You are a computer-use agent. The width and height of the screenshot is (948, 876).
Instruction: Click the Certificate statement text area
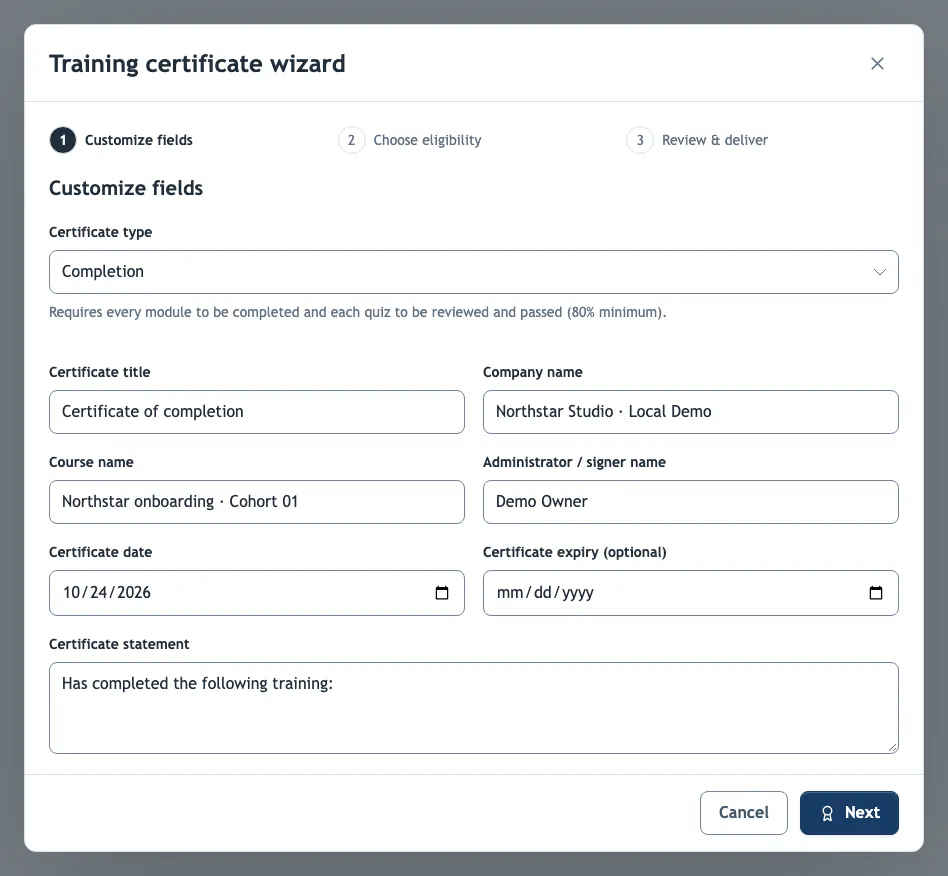473,708
